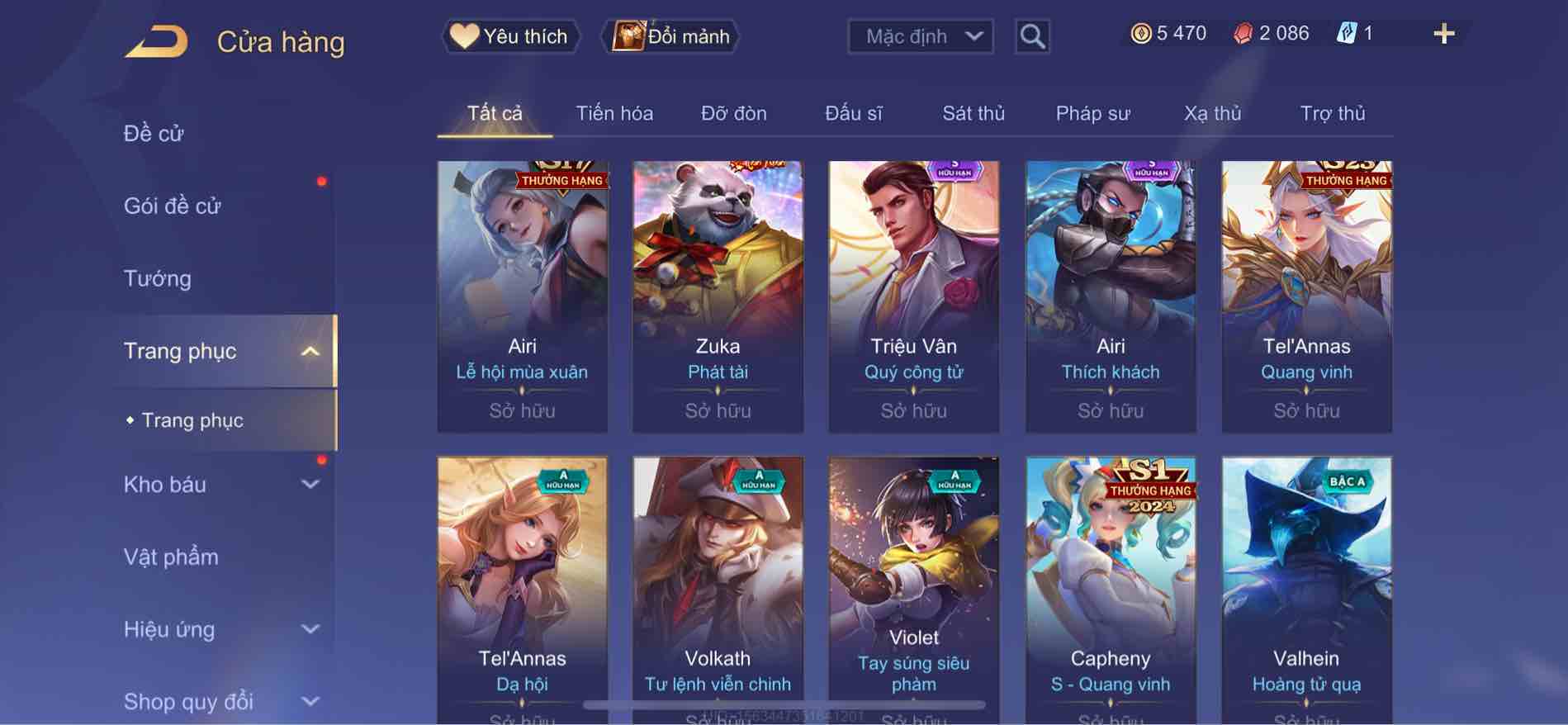
Task: Tap the plus icon to add currency
Action: (1443, 34)
